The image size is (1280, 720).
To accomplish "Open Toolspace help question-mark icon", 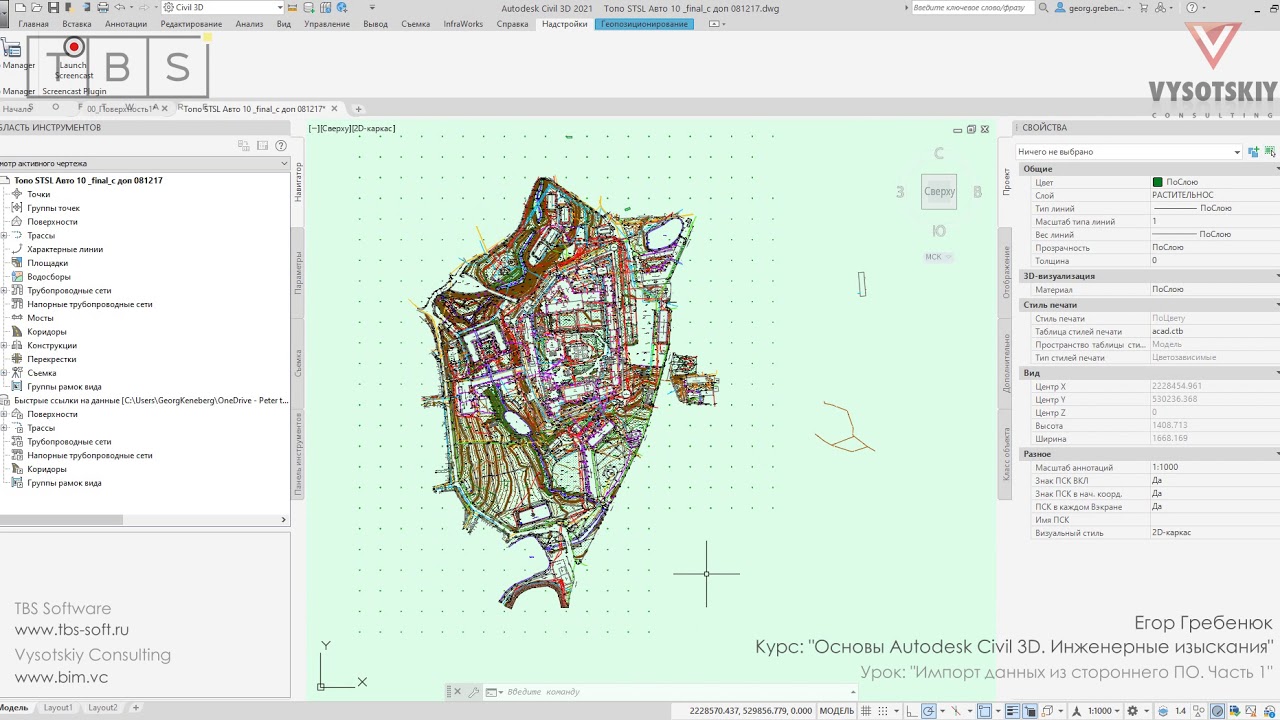I will [x=281, y=146].
